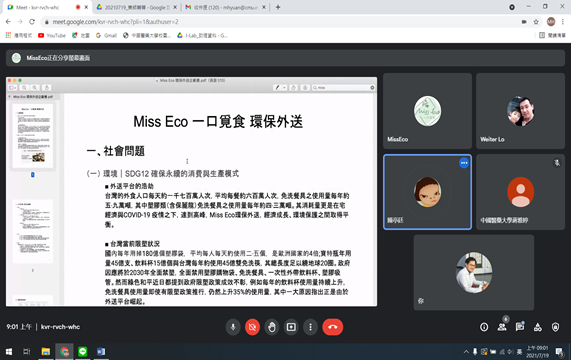571x360 pixels.
Task: Click muted mic icon on orange avatar tile
Action: point(557,163)
